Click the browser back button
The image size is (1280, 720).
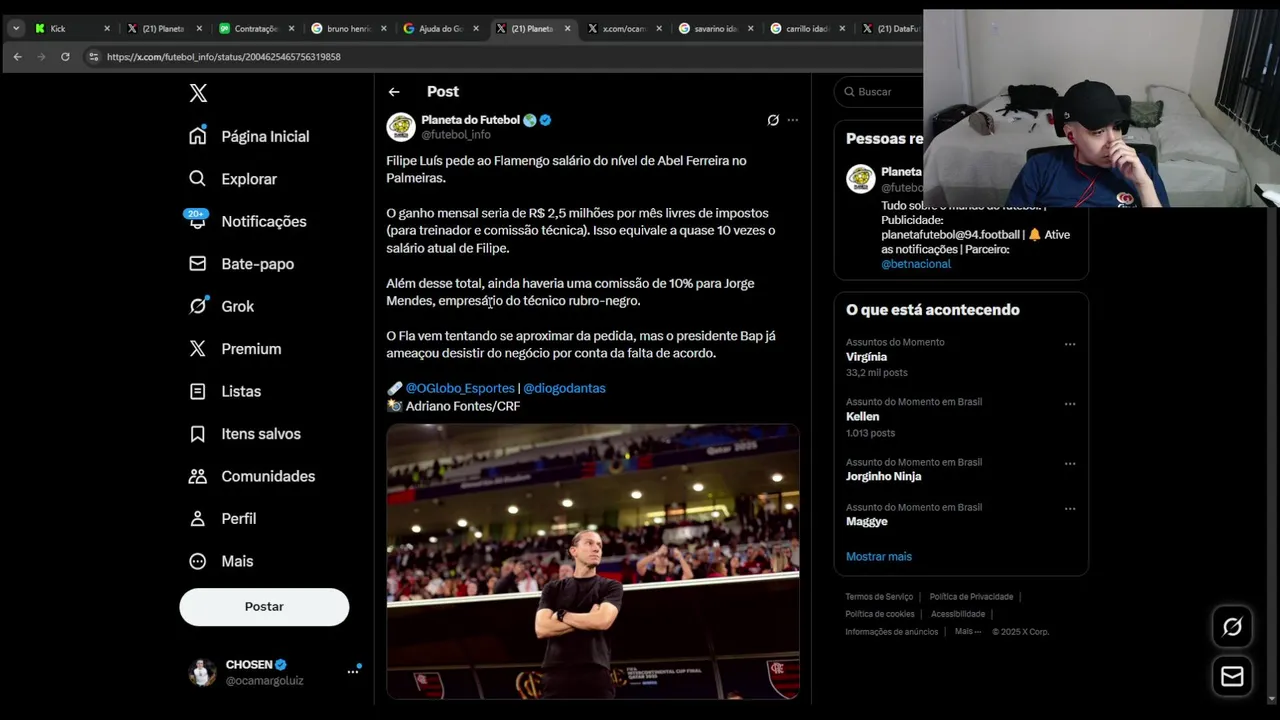17,57
